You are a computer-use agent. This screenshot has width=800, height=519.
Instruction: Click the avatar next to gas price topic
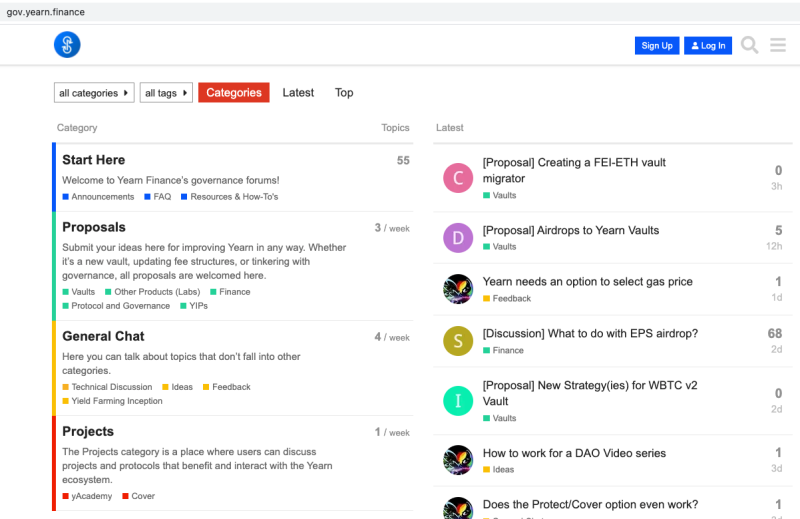[458, 289]
